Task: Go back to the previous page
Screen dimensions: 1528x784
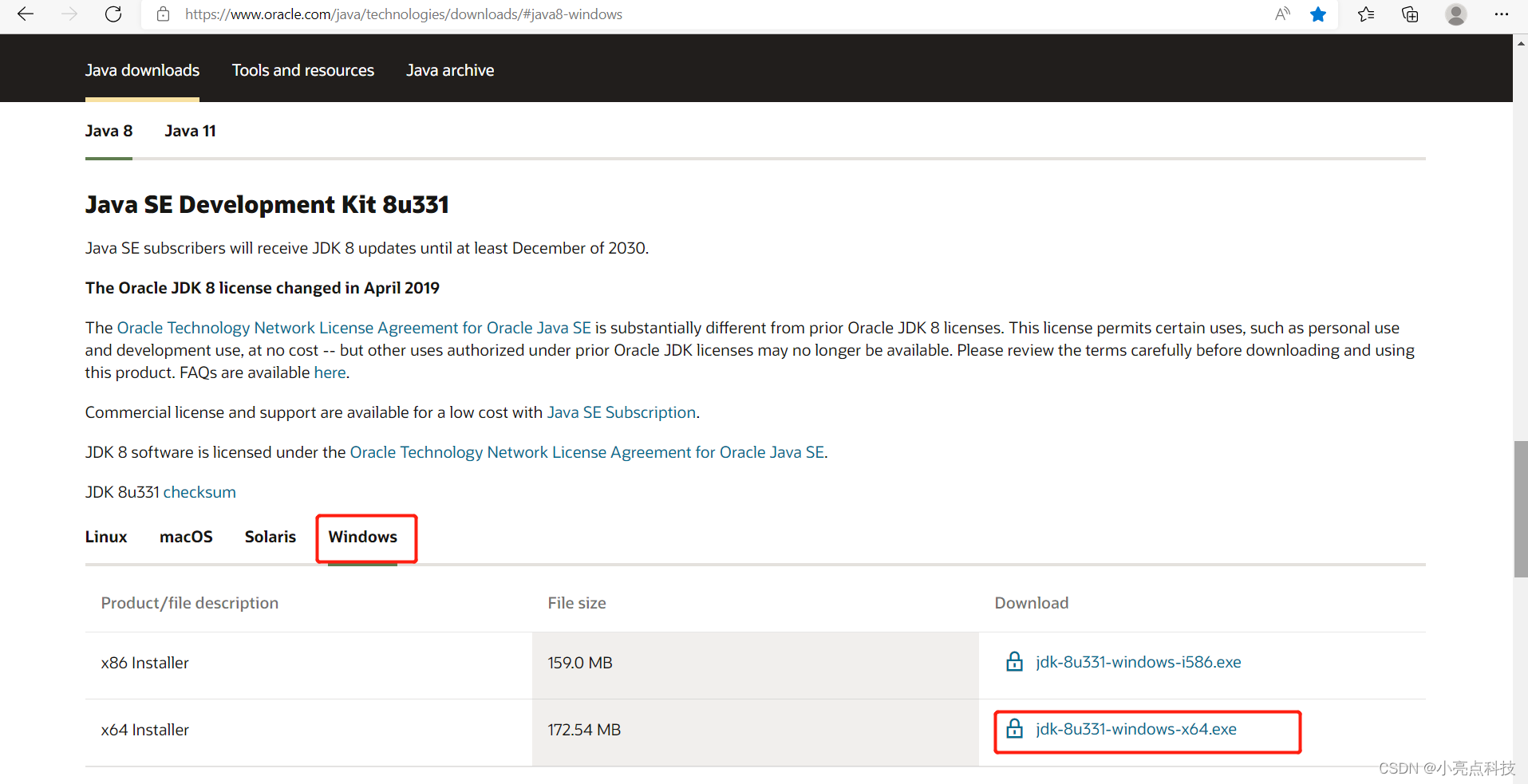Action: click(26, 14)
